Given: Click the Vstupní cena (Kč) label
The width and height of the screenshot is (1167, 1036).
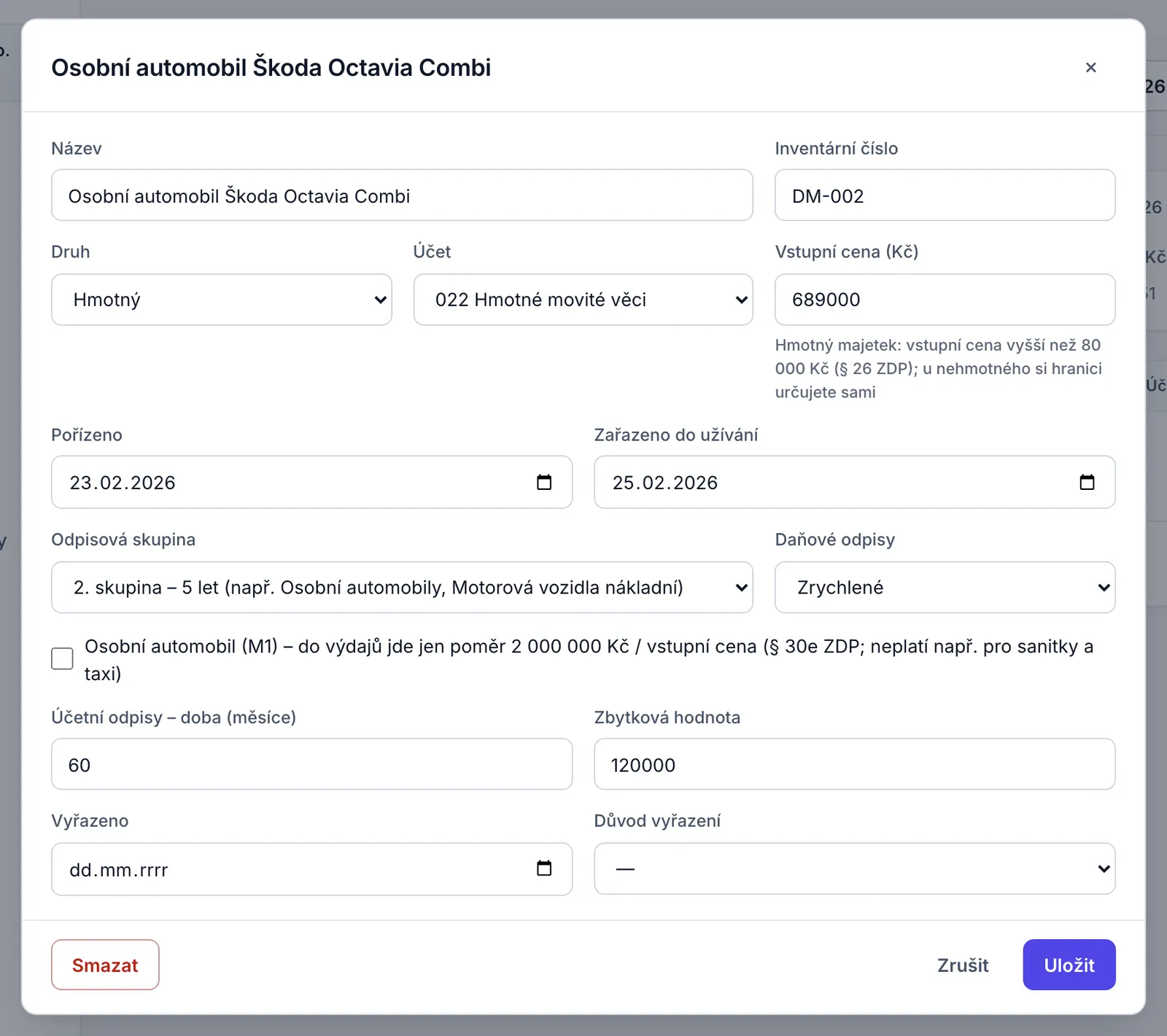Looking at the screenshot, I should tap(846, 252).
